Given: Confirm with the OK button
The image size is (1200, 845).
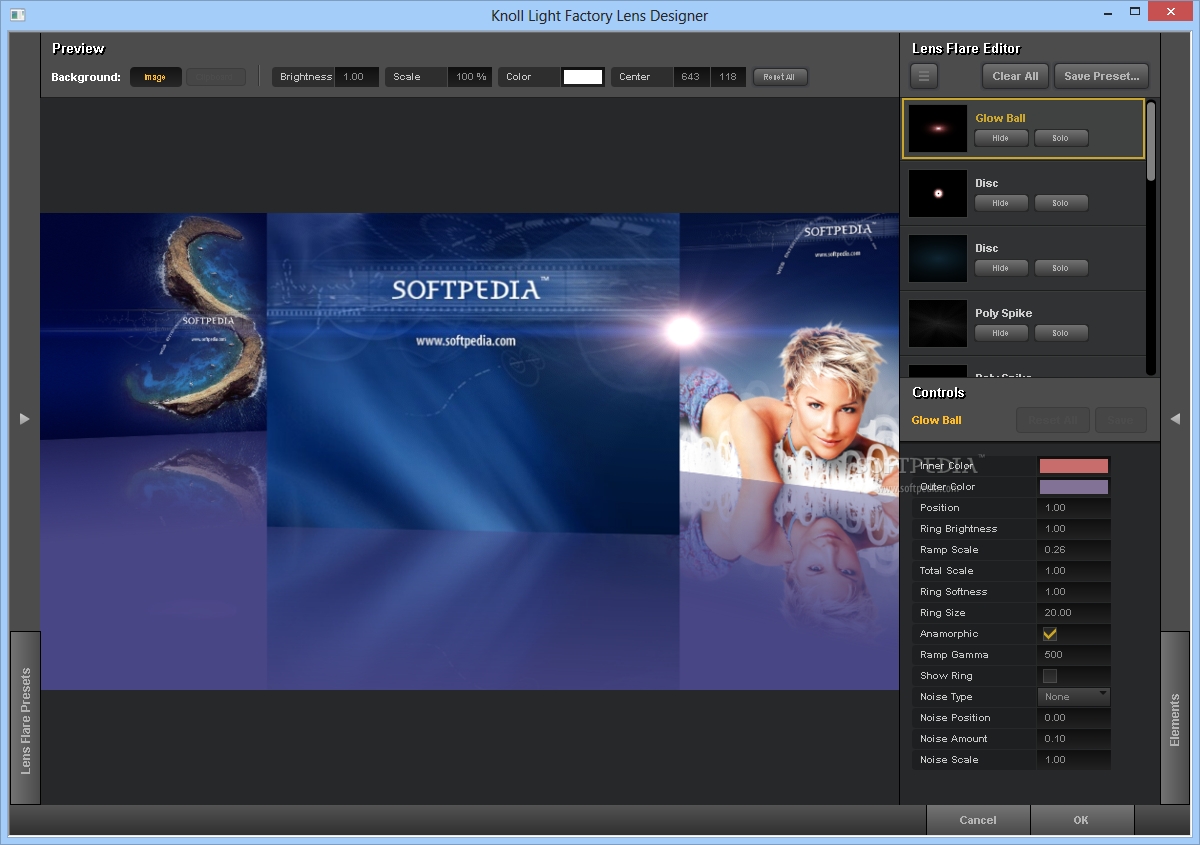Looking at the screenshot, I should (x=1081, y=820).
